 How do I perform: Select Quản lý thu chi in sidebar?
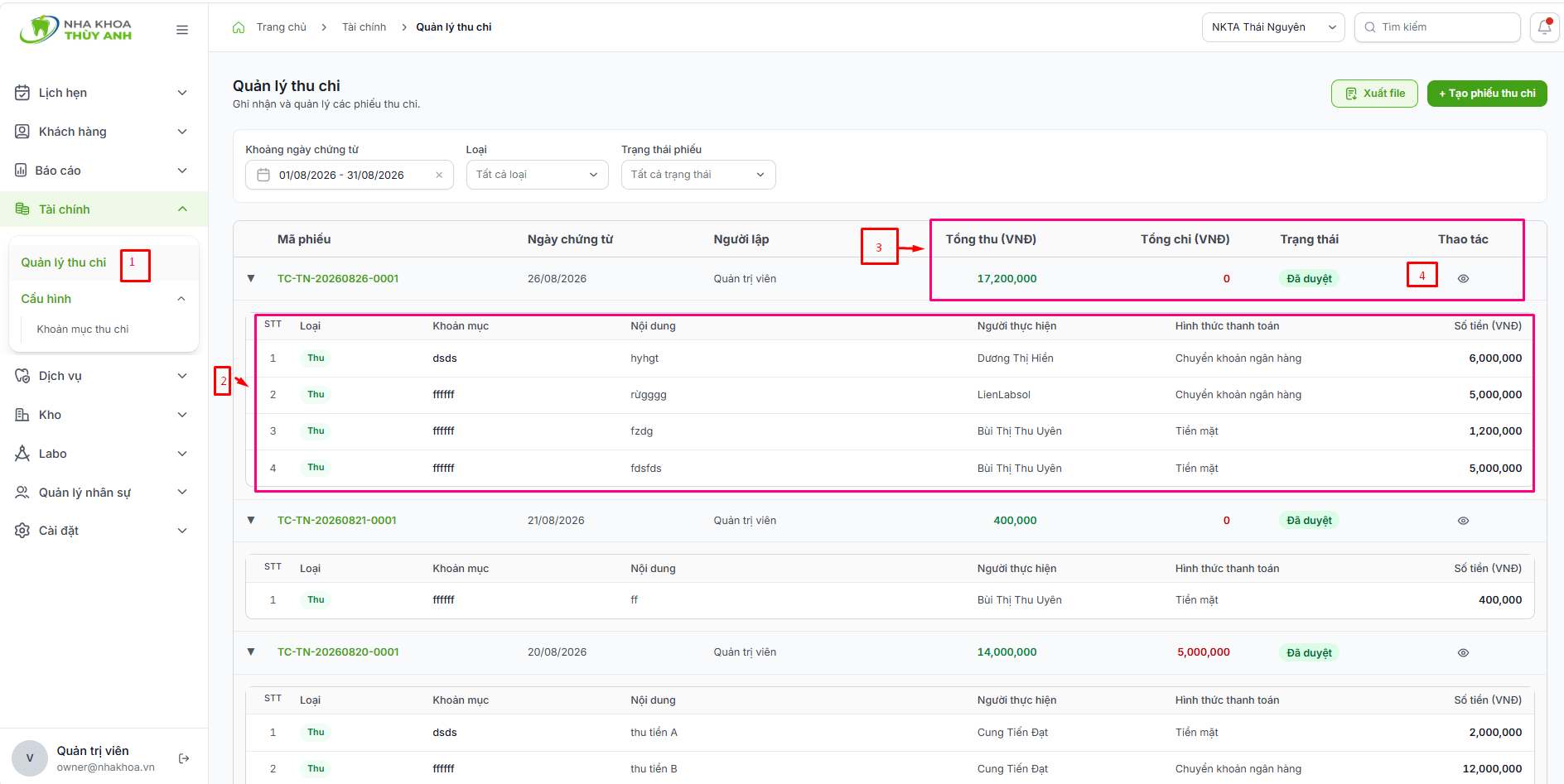point(64,262)
